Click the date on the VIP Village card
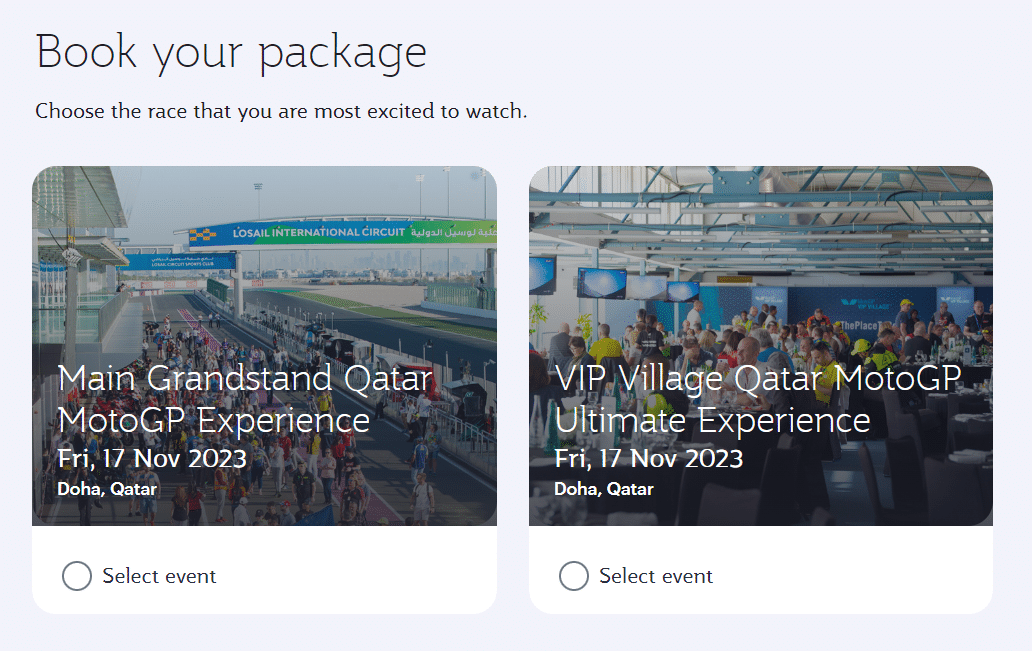1032x651 pixels. point(649,458)
